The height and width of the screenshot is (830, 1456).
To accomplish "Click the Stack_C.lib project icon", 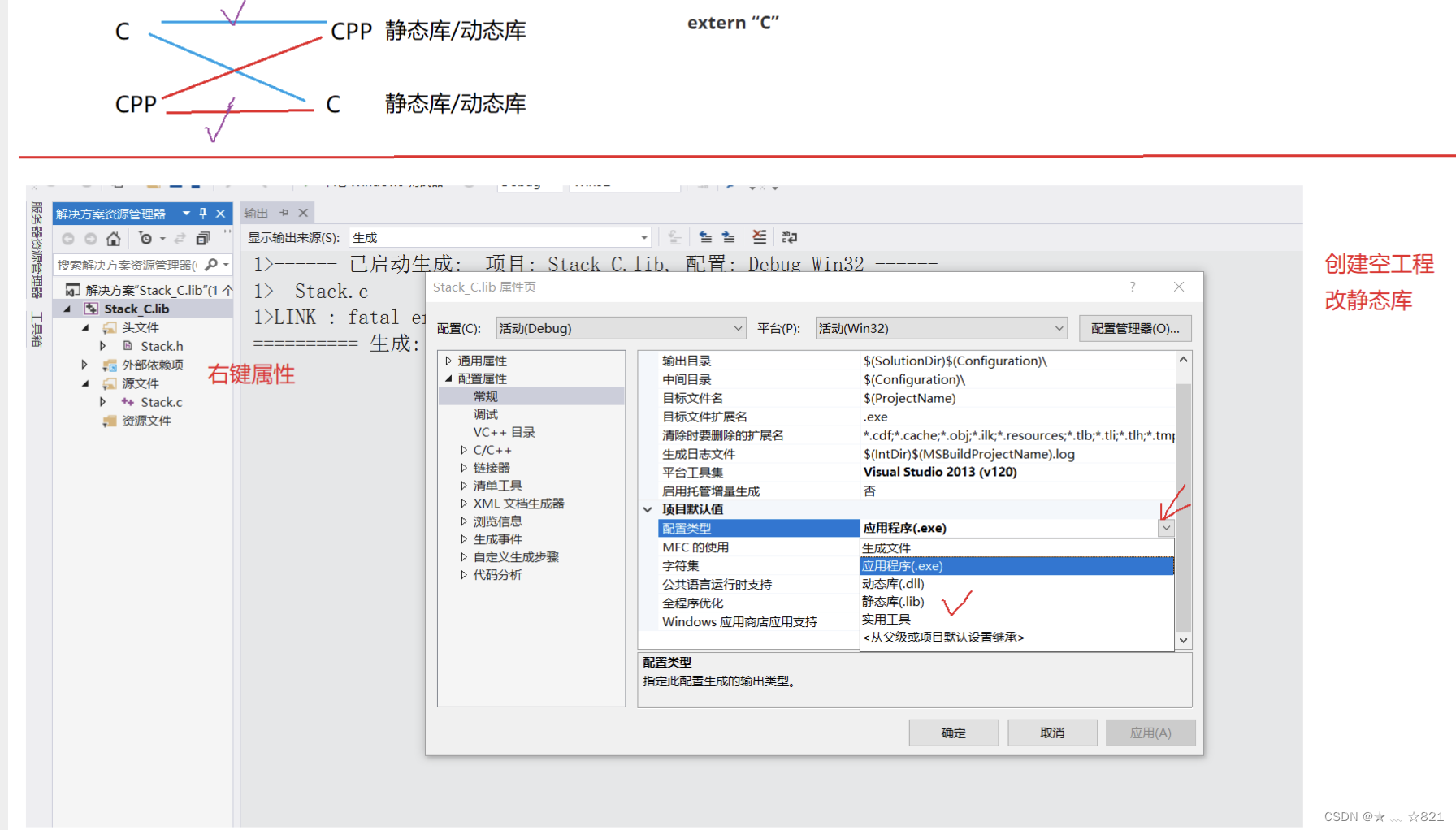I will coord(92,309).
